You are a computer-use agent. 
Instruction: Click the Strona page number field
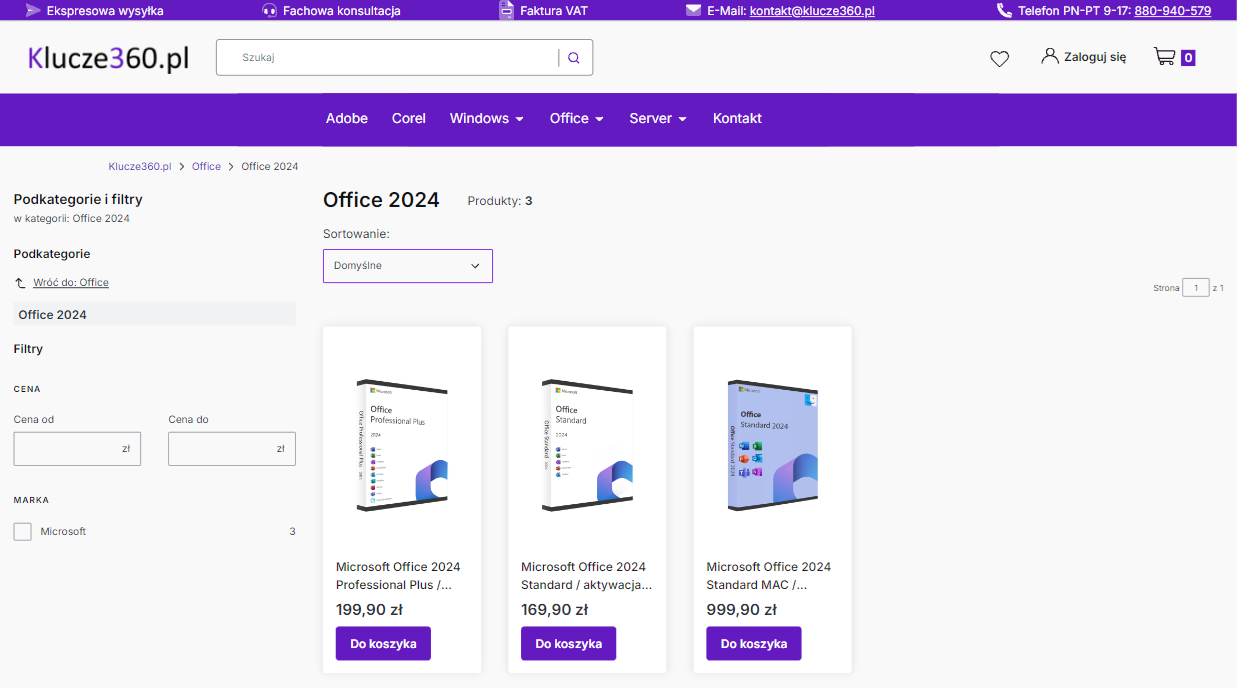coord(1195,288)
